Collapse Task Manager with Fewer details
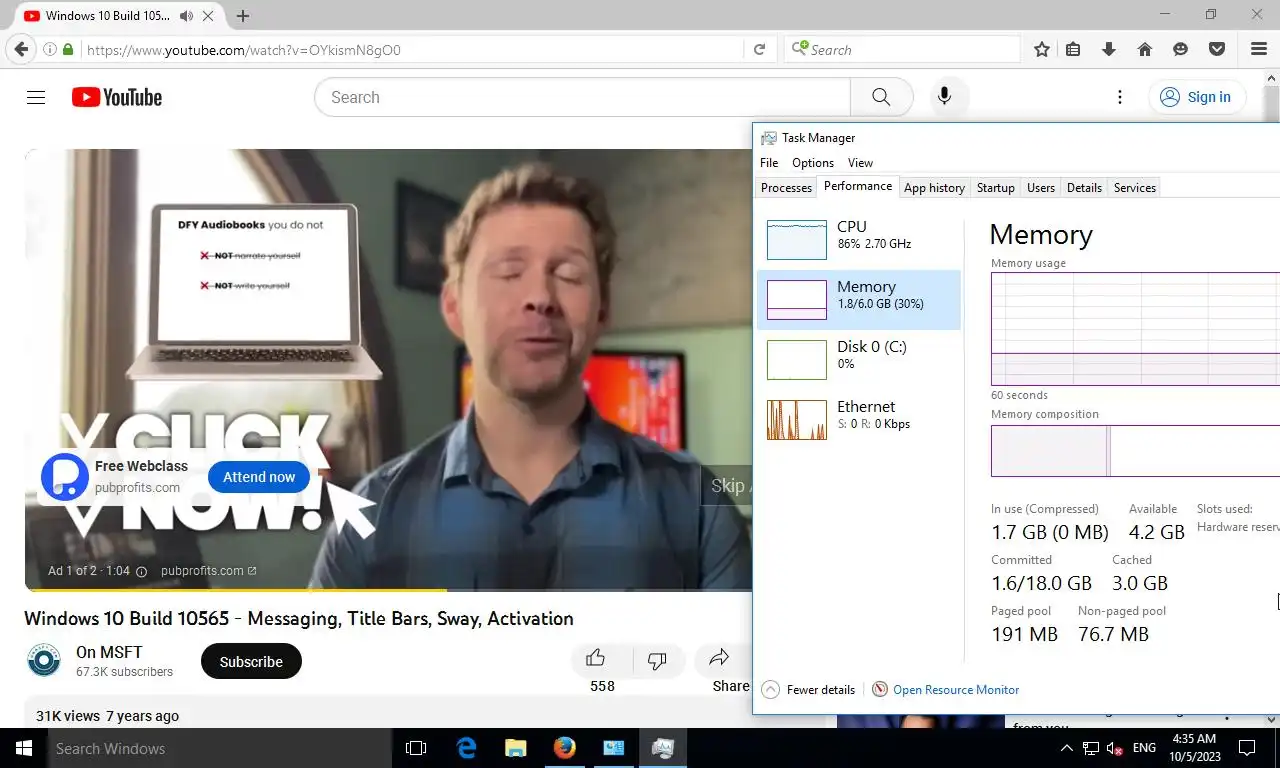The height and width of the screenshot is (768, 1280). [x=809, y=689]
